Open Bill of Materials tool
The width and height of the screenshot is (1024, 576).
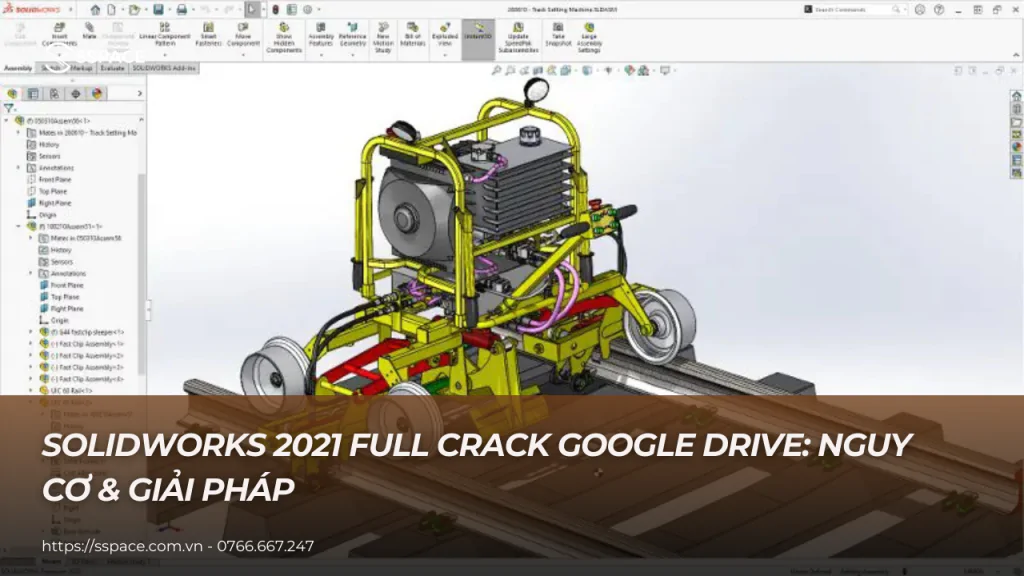click(413, 35)
